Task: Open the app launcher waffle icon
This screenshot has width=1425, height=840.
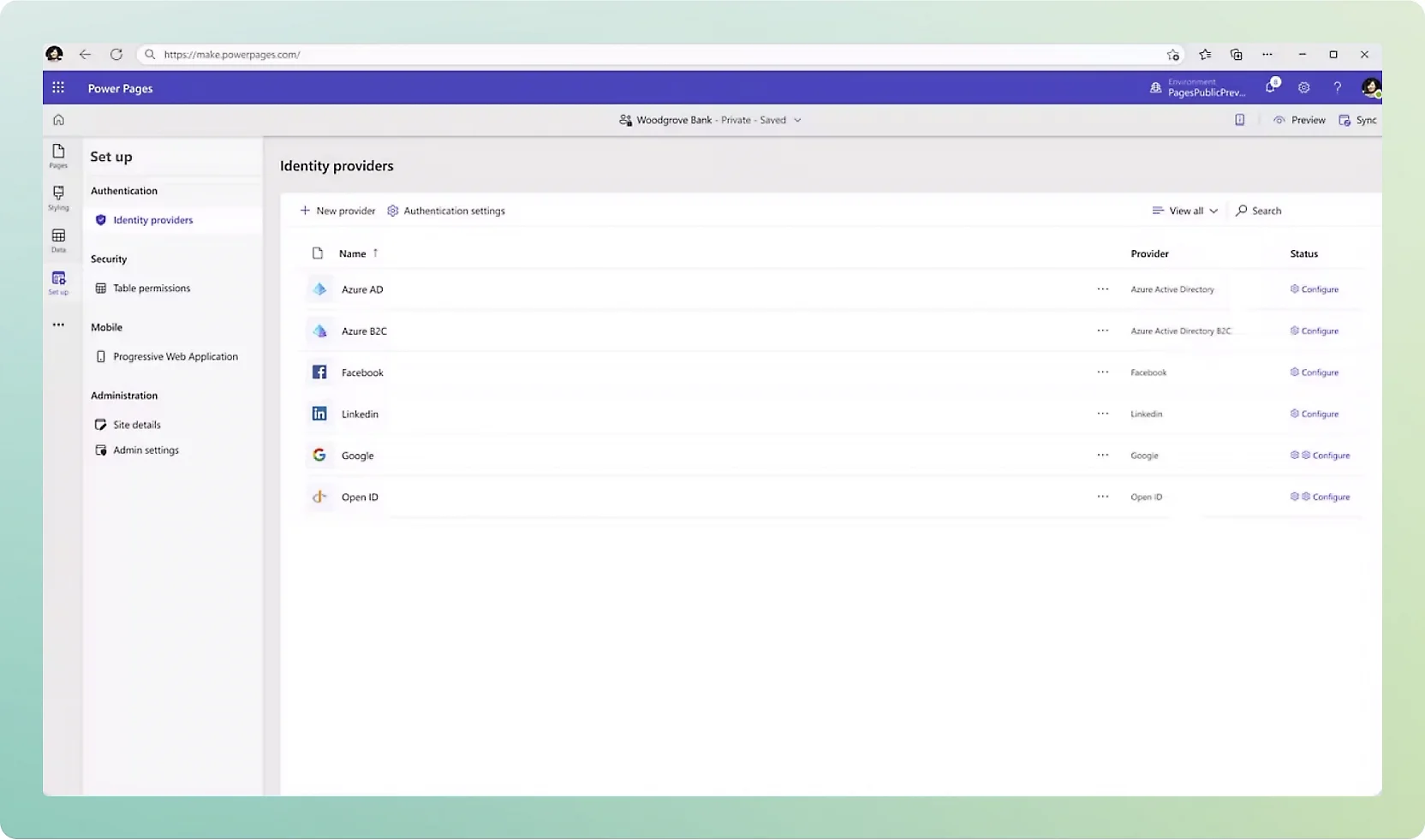Action: coord(58,87)
